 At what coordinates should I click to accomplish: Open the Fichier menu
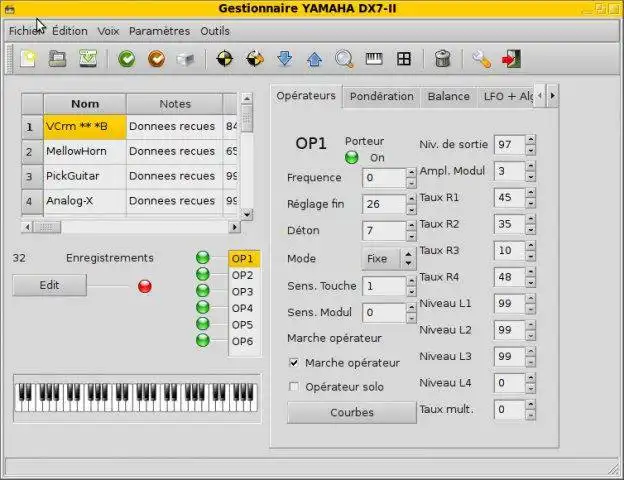point(26,31)
